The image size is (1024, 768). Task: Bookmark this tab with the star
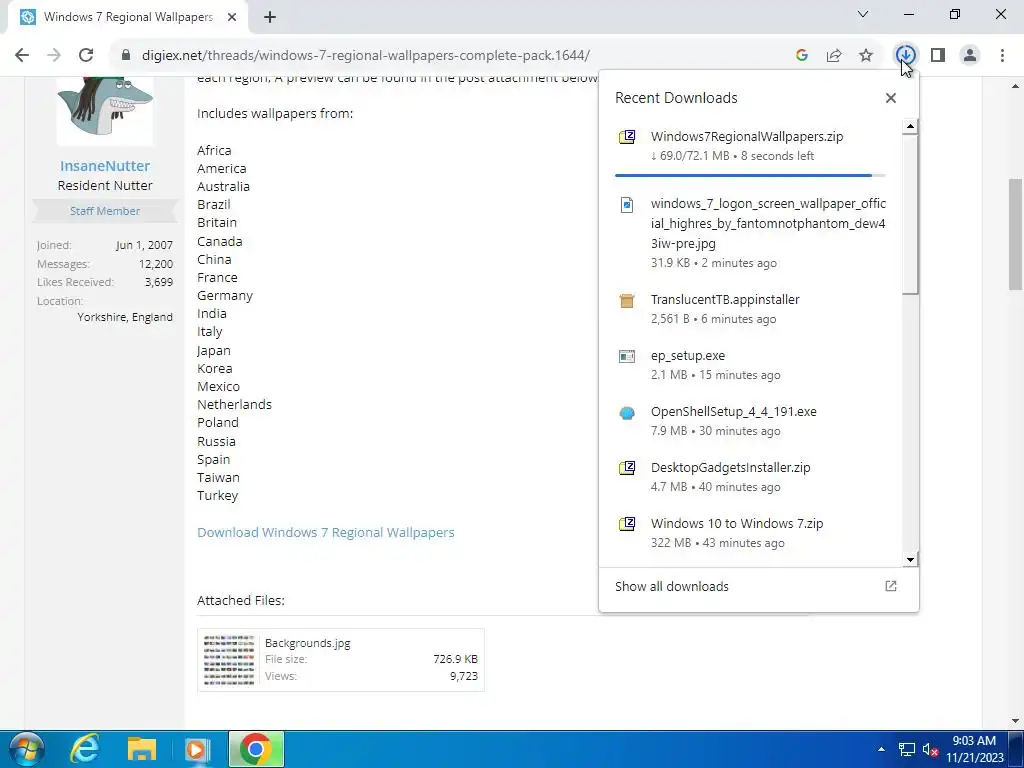(x=866, y=56)
